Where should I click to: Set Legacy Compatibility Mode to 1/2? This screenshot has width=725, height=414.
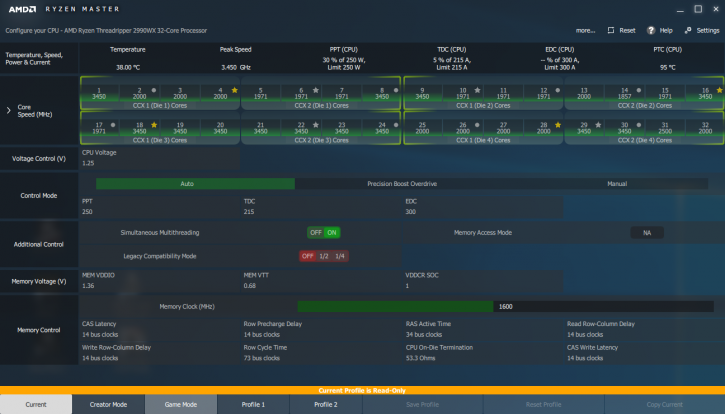pos(324,256)
